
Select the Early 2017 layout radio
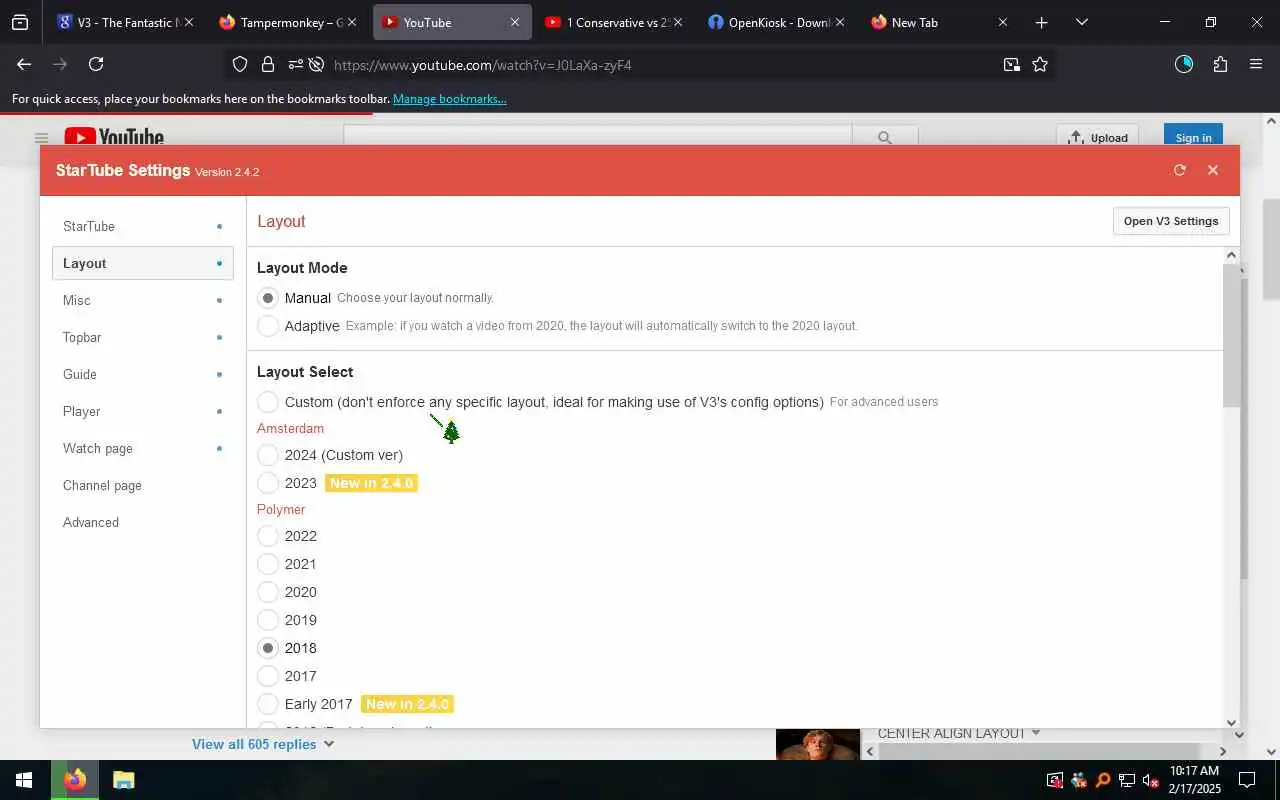tap(268, 704)
